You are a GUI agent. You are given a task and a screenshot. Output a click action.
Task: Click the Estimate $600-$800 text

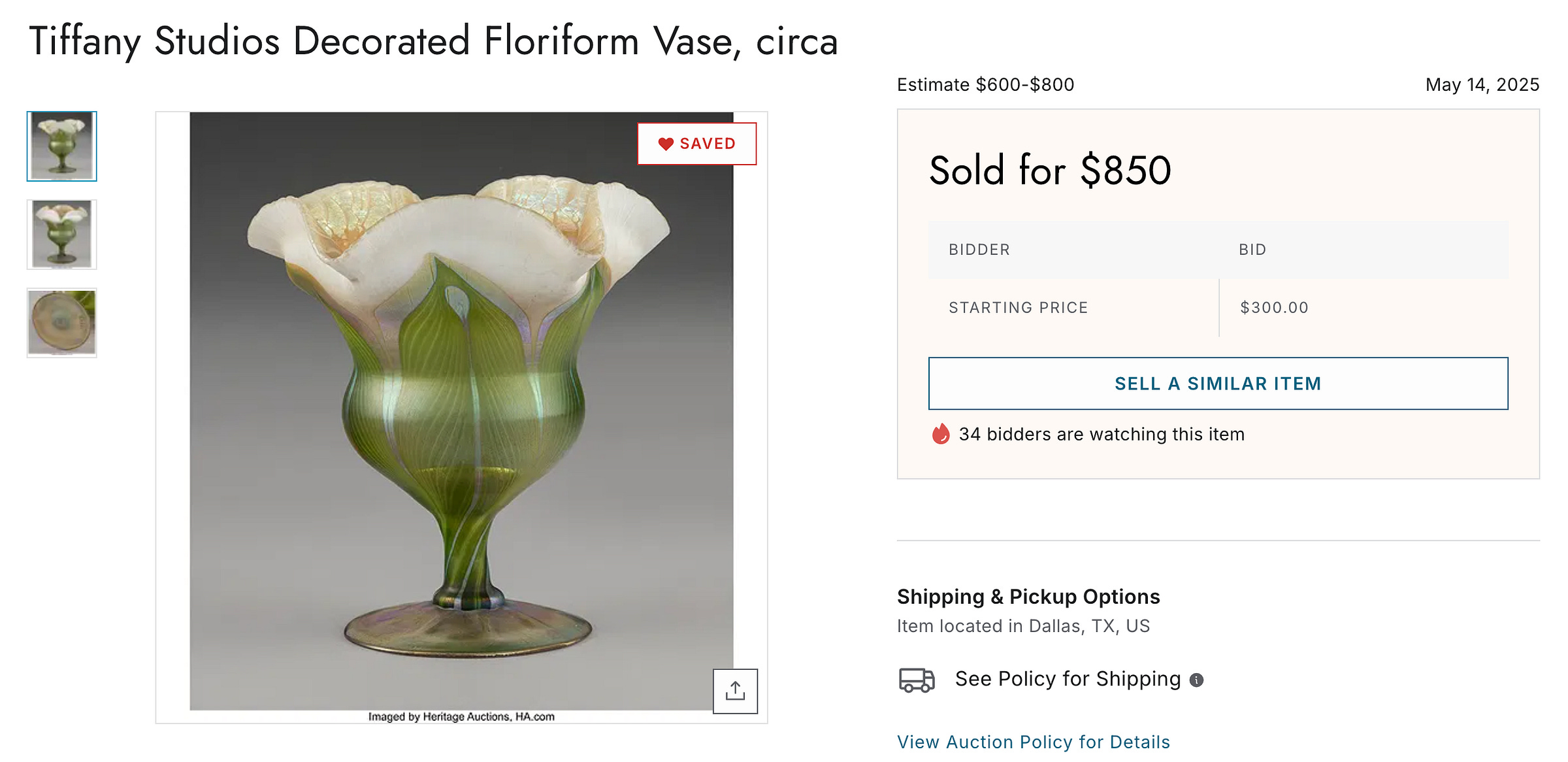[x=985, y=85]
